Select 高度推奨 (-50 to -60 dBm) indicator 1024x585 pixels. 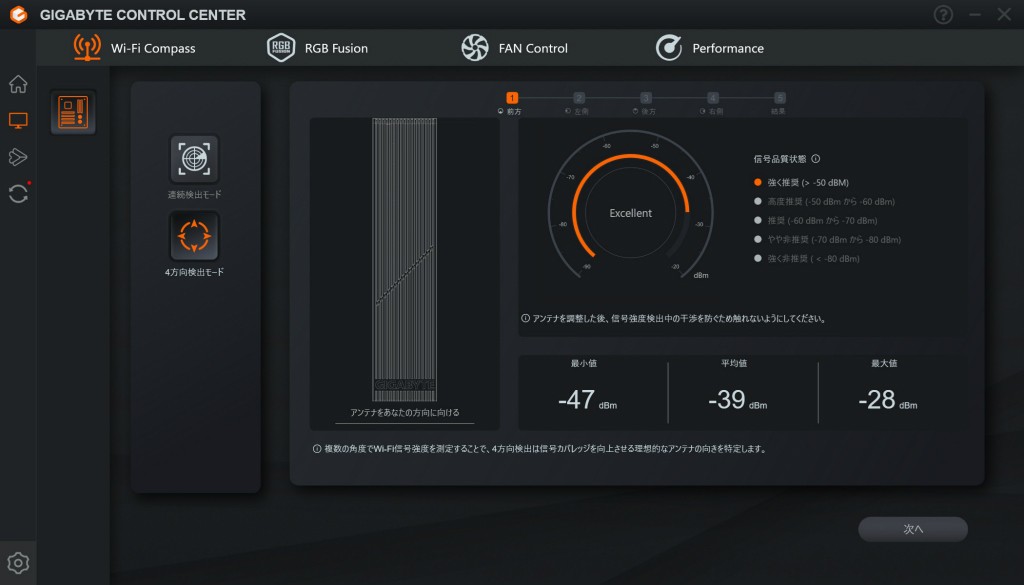pyautogui.click(x=758, y=201)
